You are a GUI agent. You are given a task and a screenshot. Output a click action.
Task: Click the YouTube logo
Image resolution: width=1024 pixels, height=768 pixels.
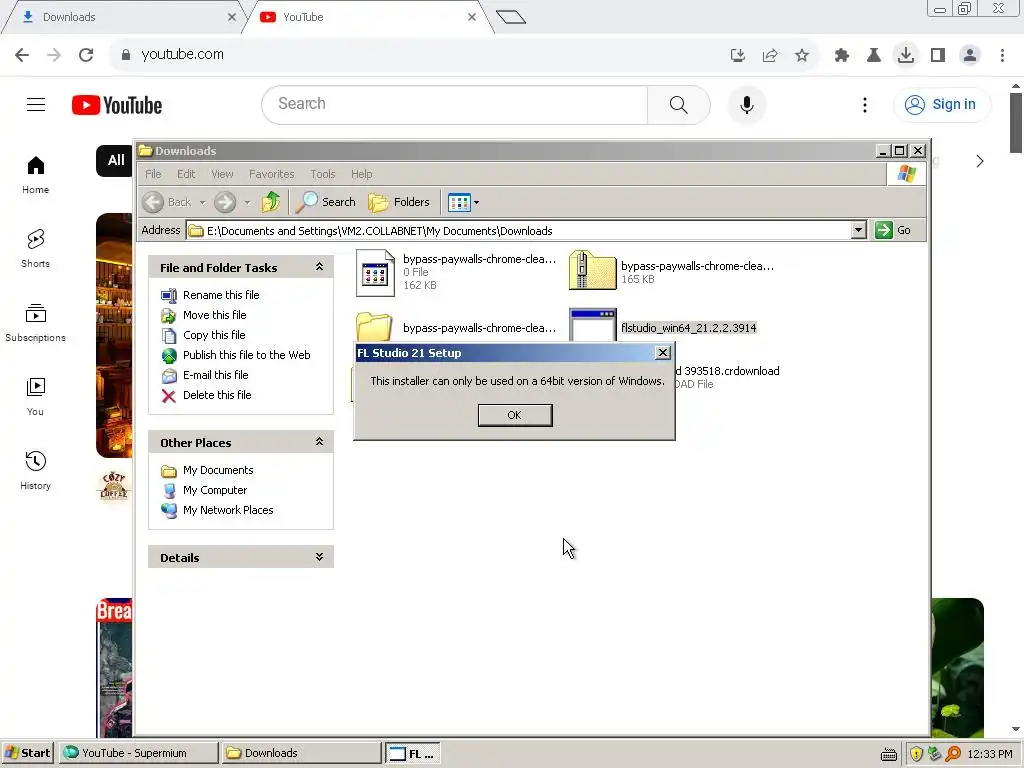[x=117, y=105]
